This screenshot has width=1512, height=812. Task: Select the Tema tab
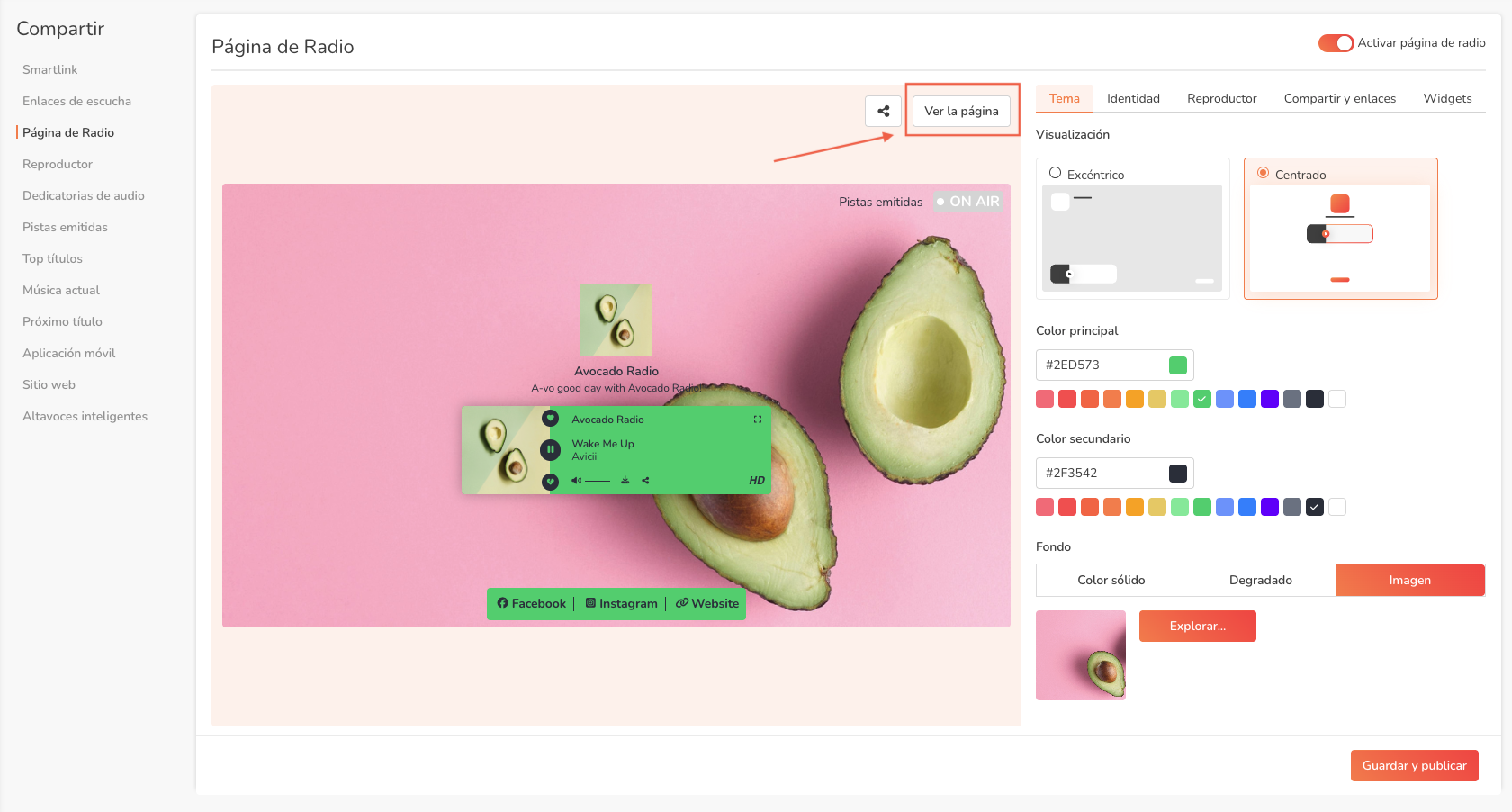click(1064, 99)
